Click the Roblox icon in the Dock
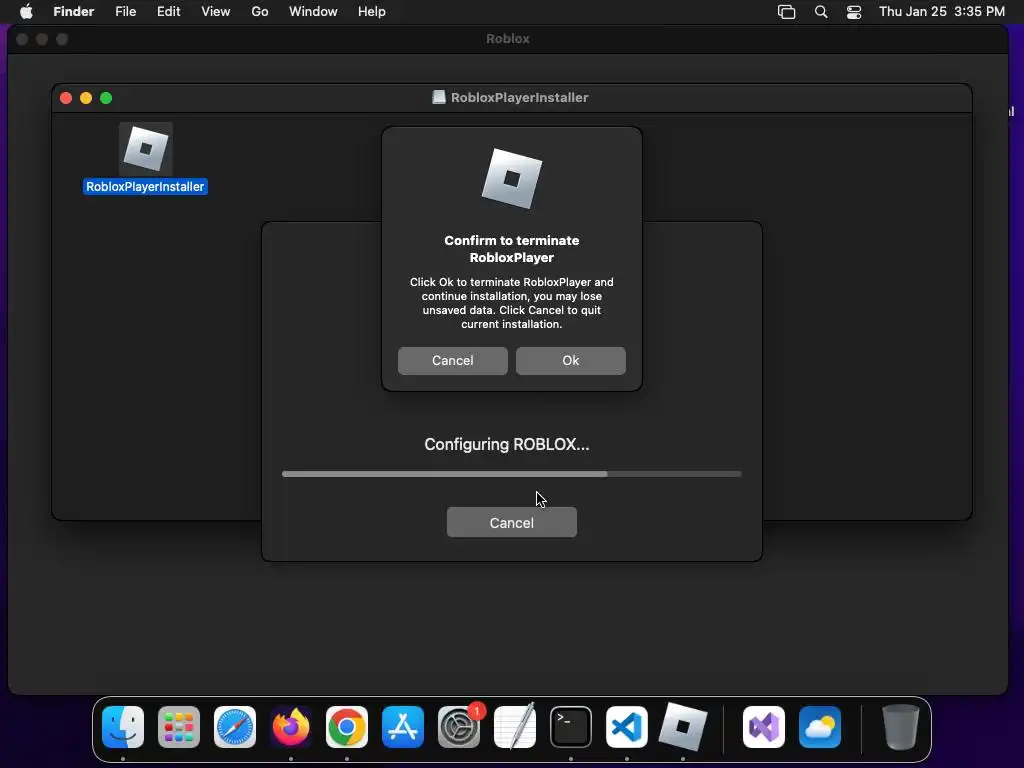The width and height of the screenshot is (1024, 768). click(x=683, y=727)
